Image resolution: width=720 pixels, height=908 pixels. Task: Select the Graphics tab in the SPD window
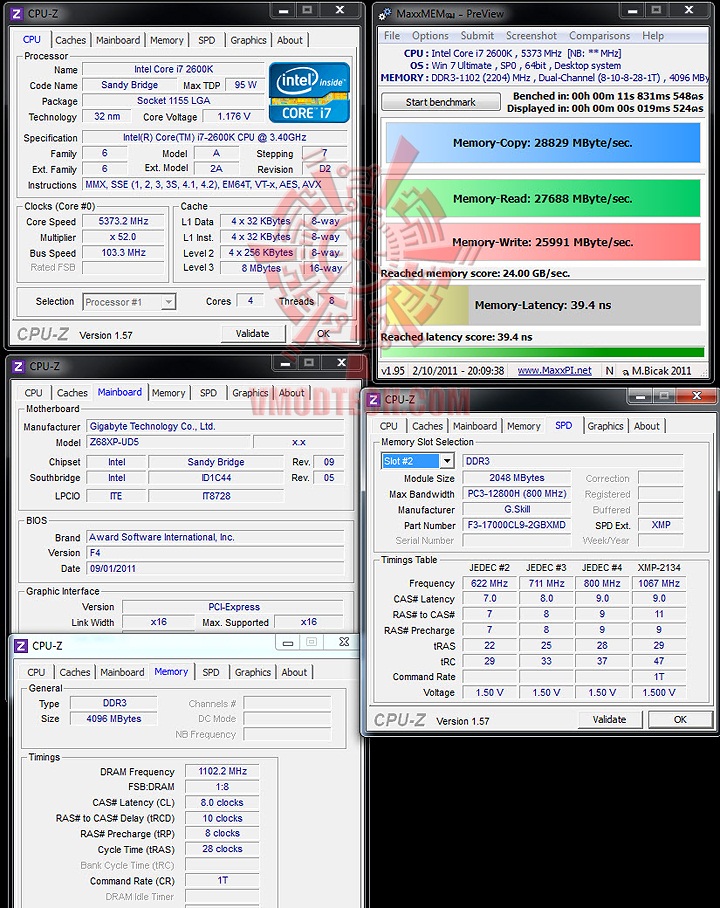click(605, 426)
